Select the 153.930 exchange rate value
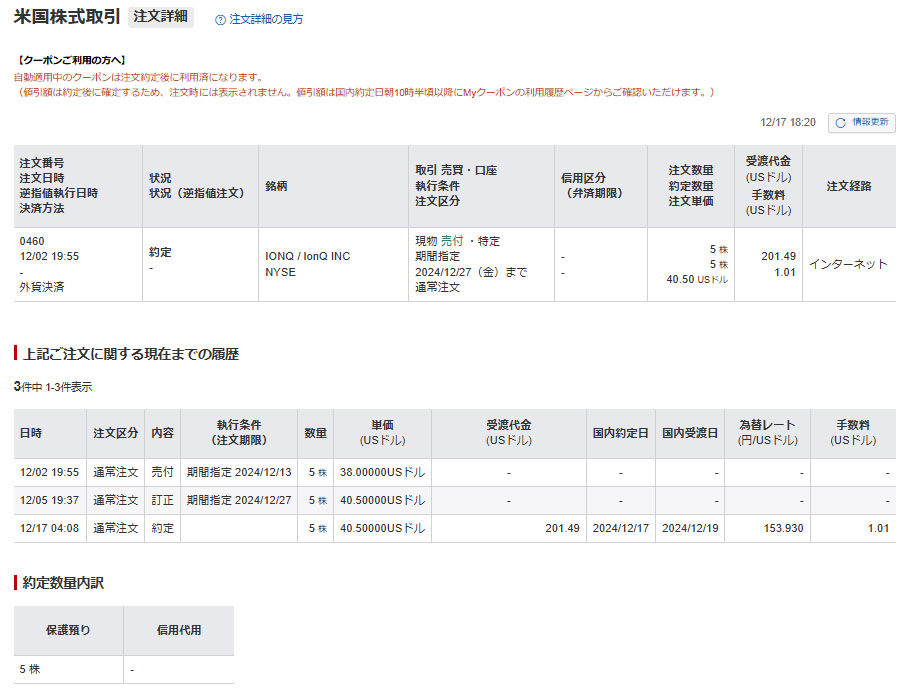The height and width of the screenshot is (697, 912). [782, 528]
